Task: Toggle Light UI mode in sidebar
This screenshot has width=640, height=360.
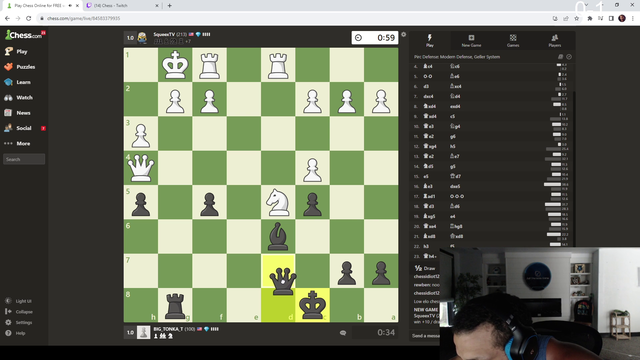Action: [18, 301]
